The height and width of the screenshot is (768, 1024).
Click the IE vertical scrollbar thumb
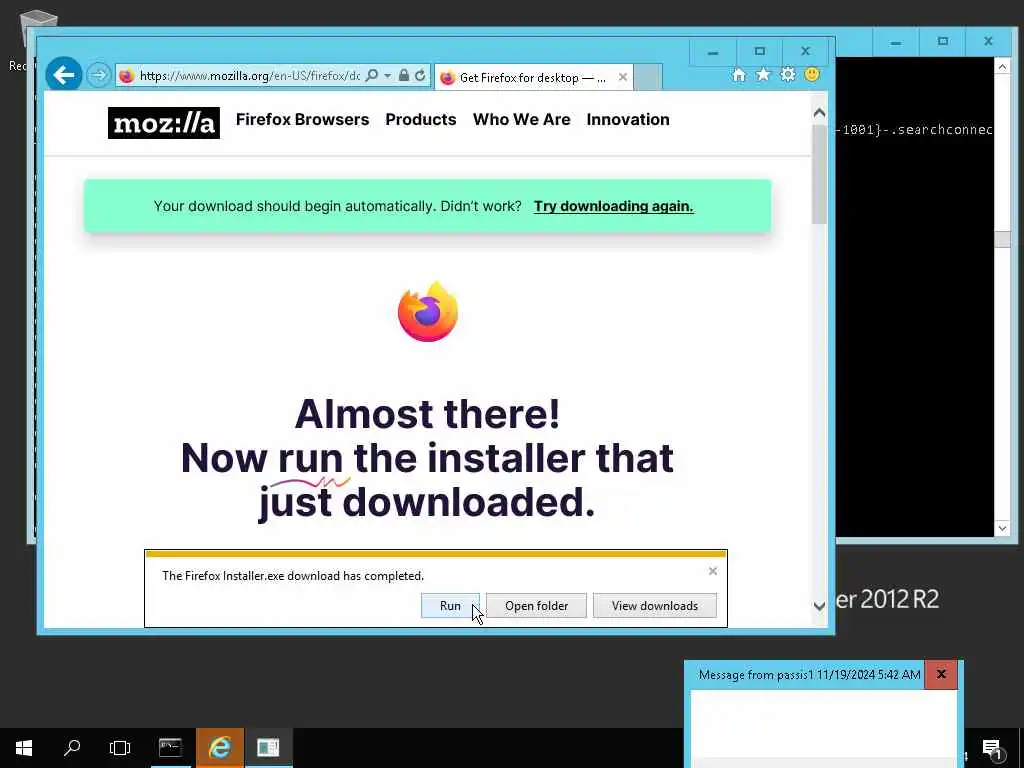pos(819,174)
